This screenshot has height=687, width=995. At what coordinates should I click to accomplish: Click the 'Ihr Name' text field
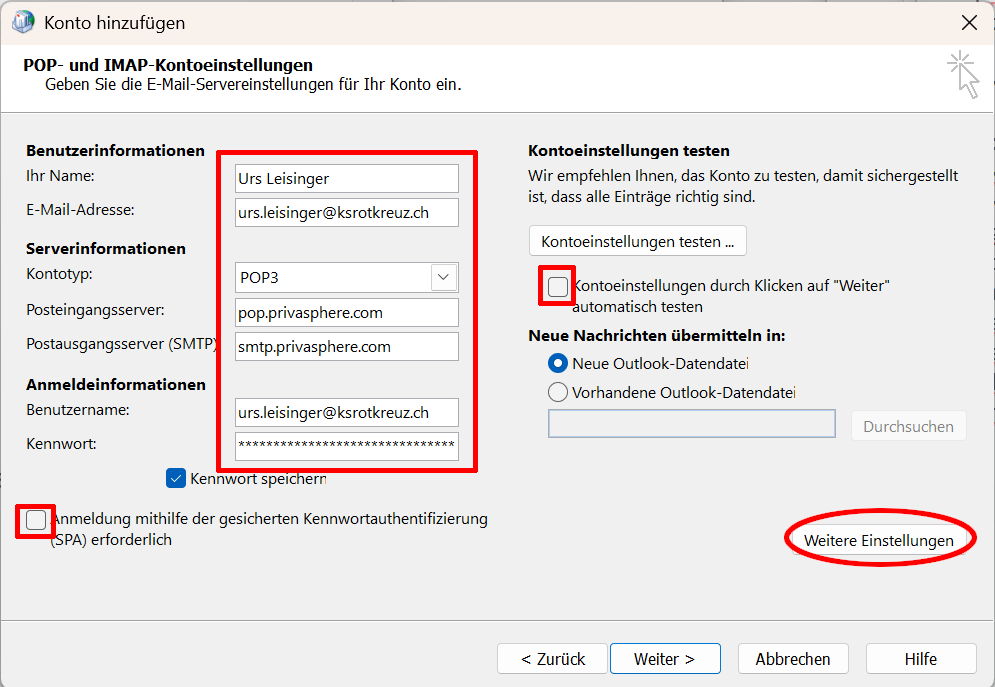(346, 179)
